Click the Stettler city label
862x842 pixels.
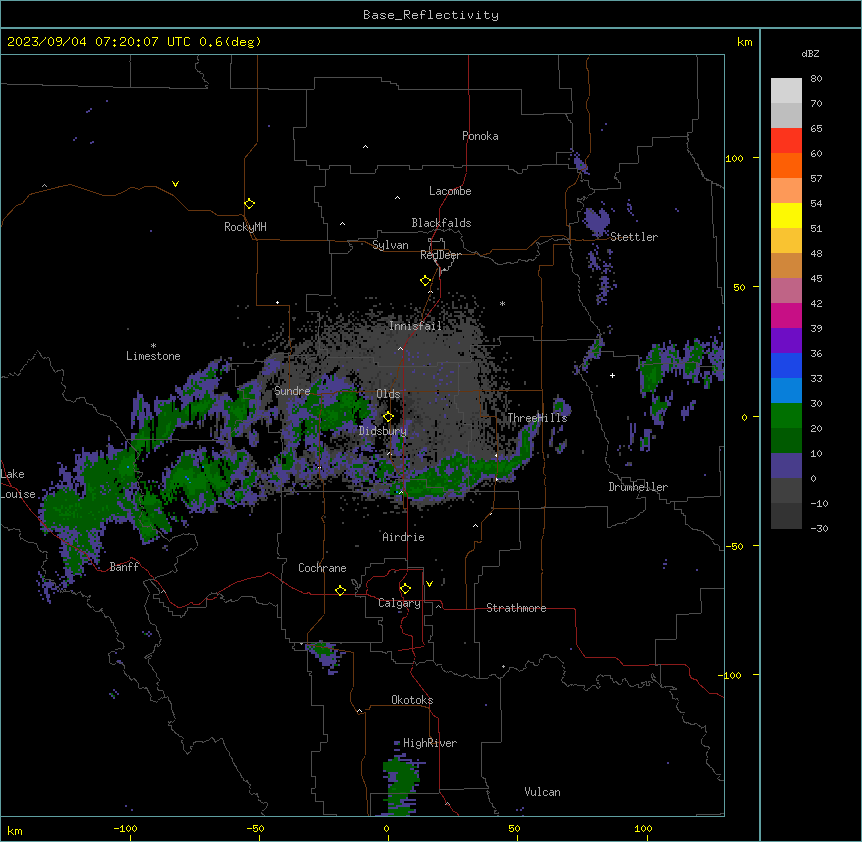pos(634,237)
